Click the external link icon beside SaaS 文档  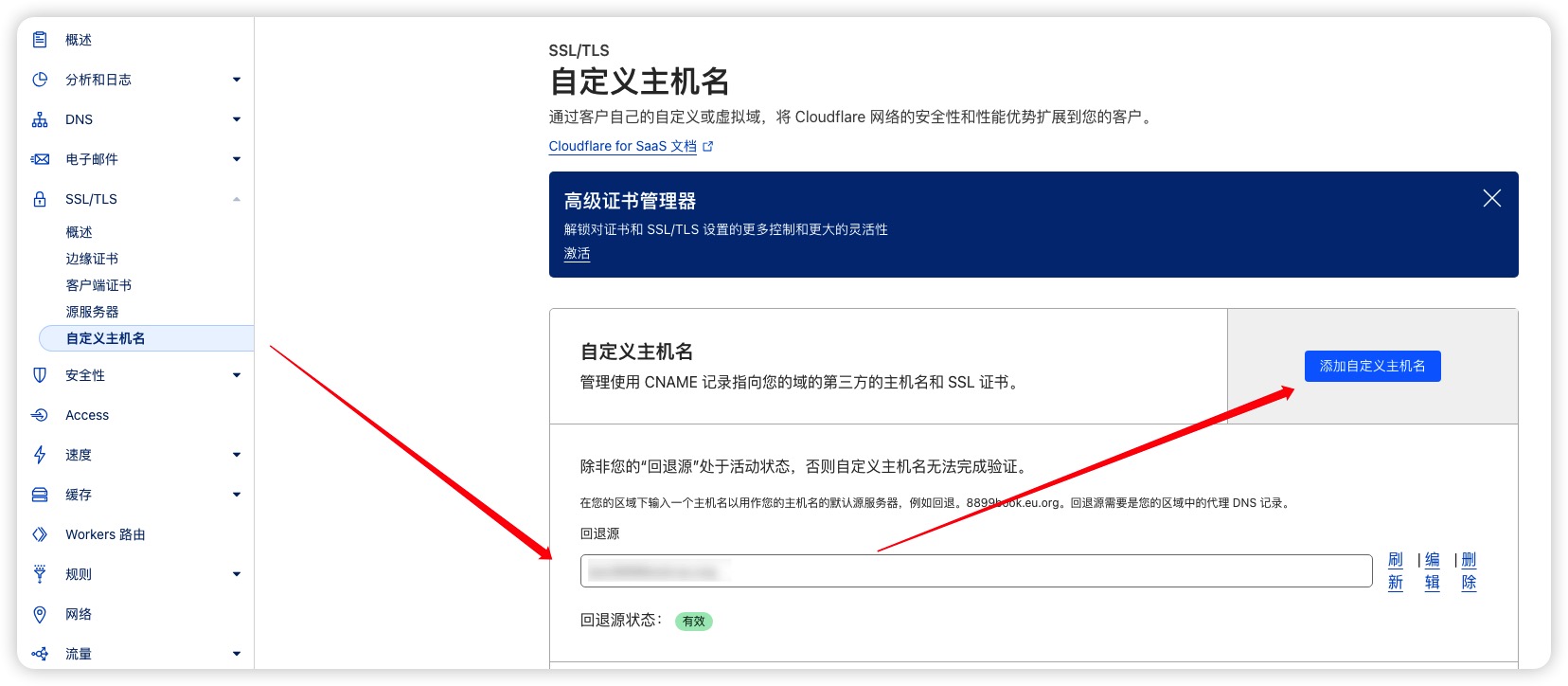(707, 146)
